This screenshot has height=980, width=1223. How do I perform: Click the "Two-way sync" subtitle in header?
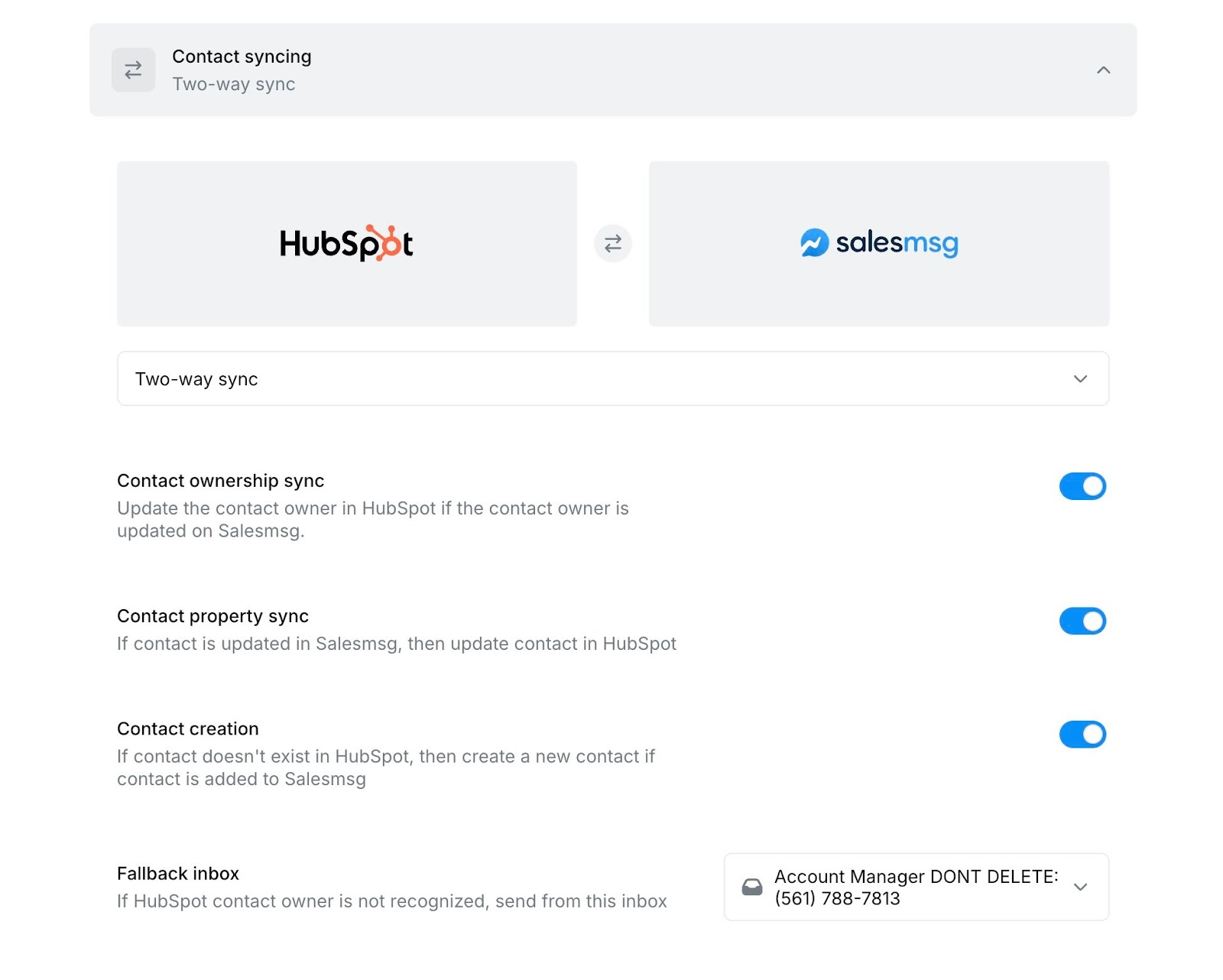(234, 84)
